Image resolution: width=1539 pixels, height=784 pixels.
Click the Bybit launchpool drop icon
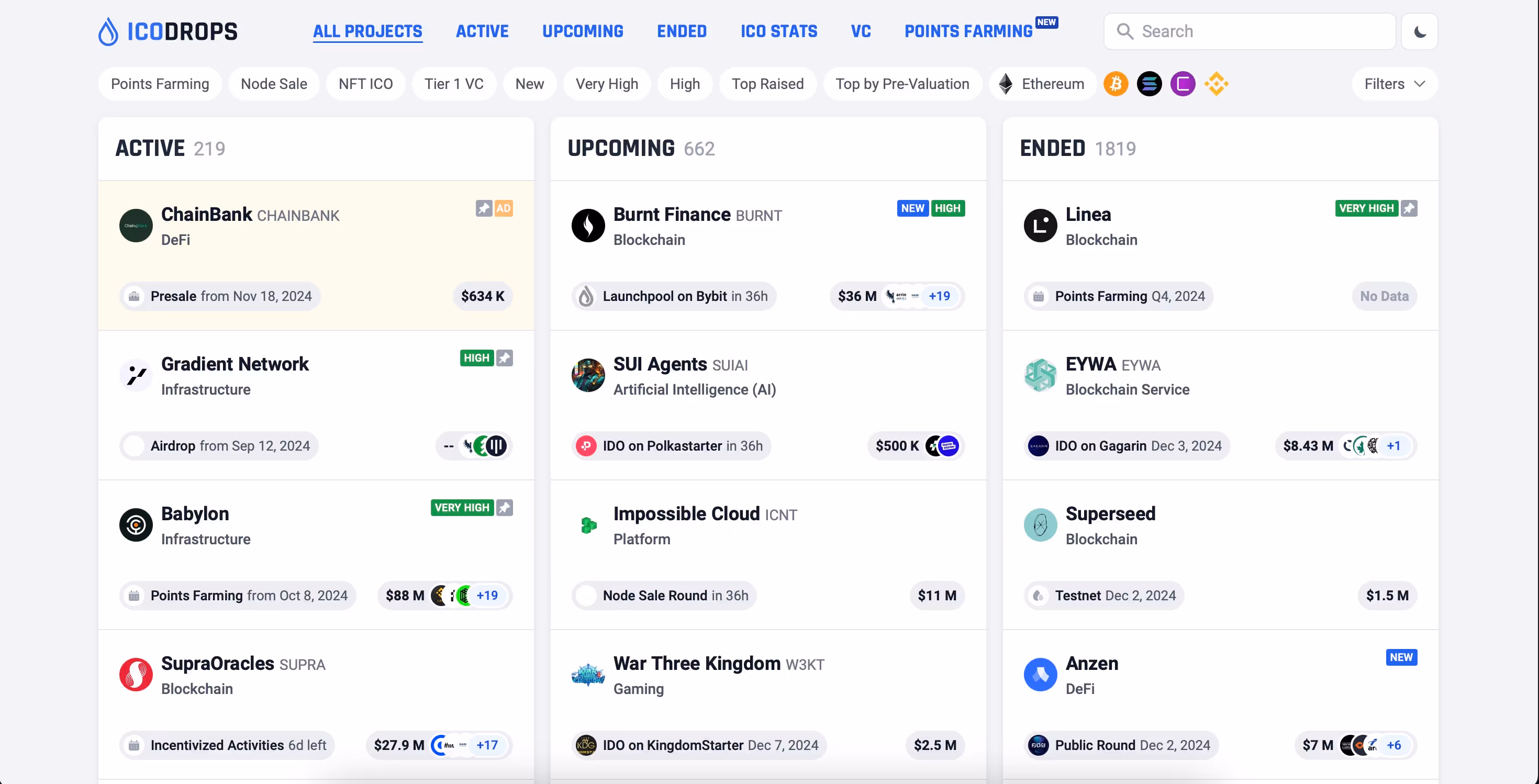tap(586, 296)
